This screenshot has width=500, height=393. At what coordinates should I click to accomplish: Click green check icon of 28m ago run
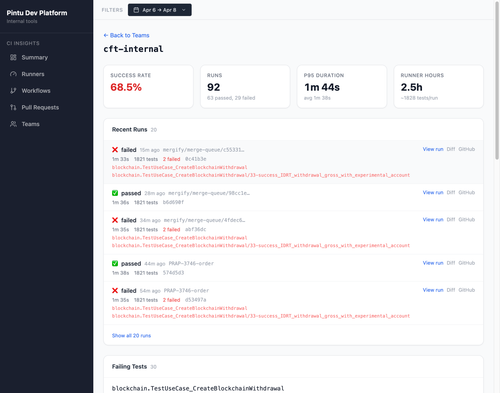[x=115, y=193]
